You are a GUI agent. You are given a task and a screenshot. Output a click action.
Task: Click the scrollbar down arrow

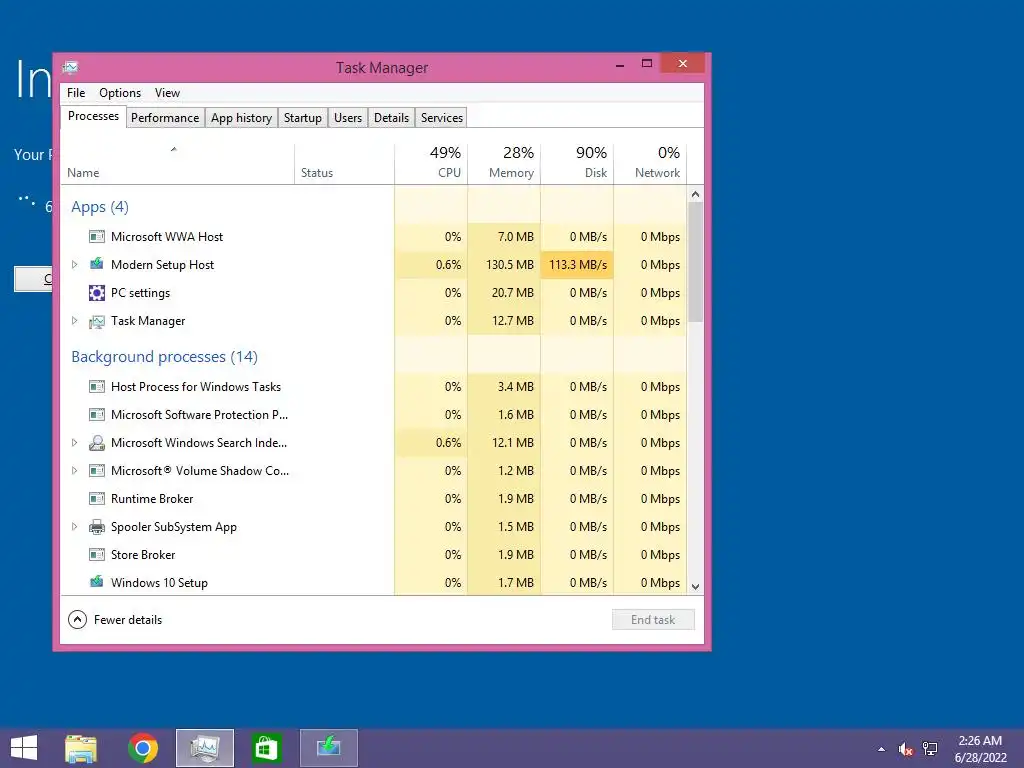coord(696,586)
